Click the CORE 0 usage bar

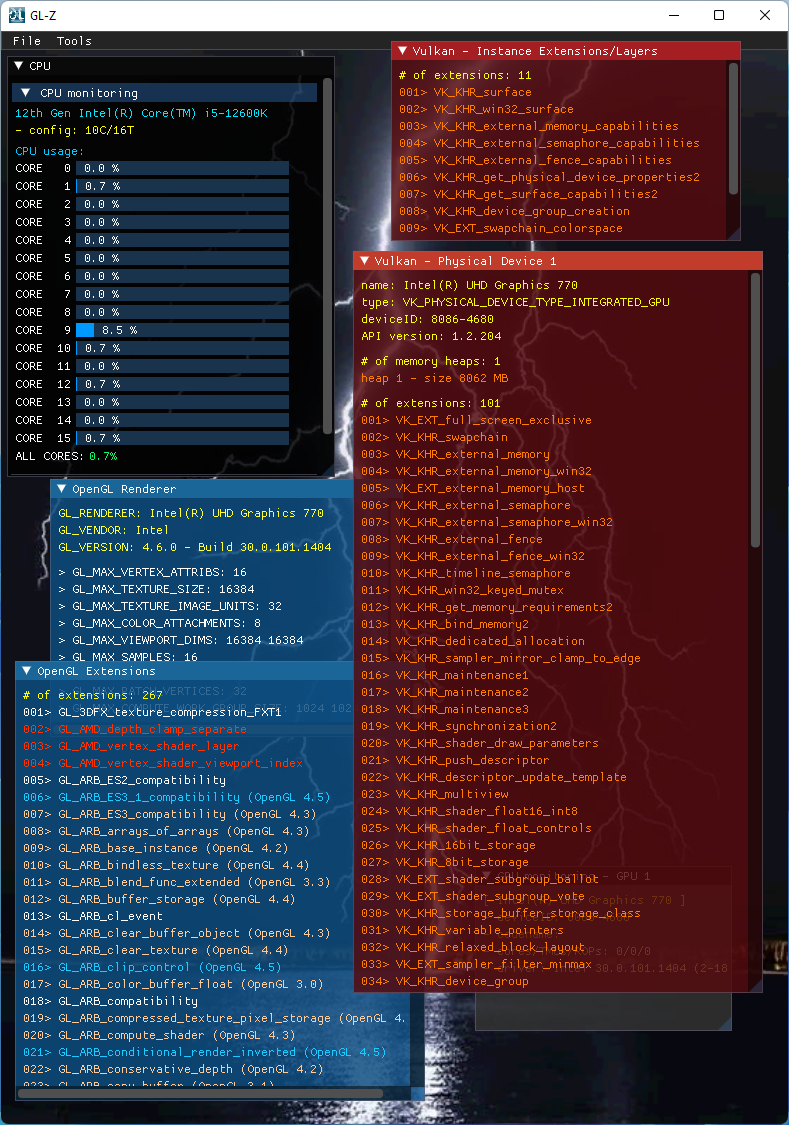(x=182, y=168)
